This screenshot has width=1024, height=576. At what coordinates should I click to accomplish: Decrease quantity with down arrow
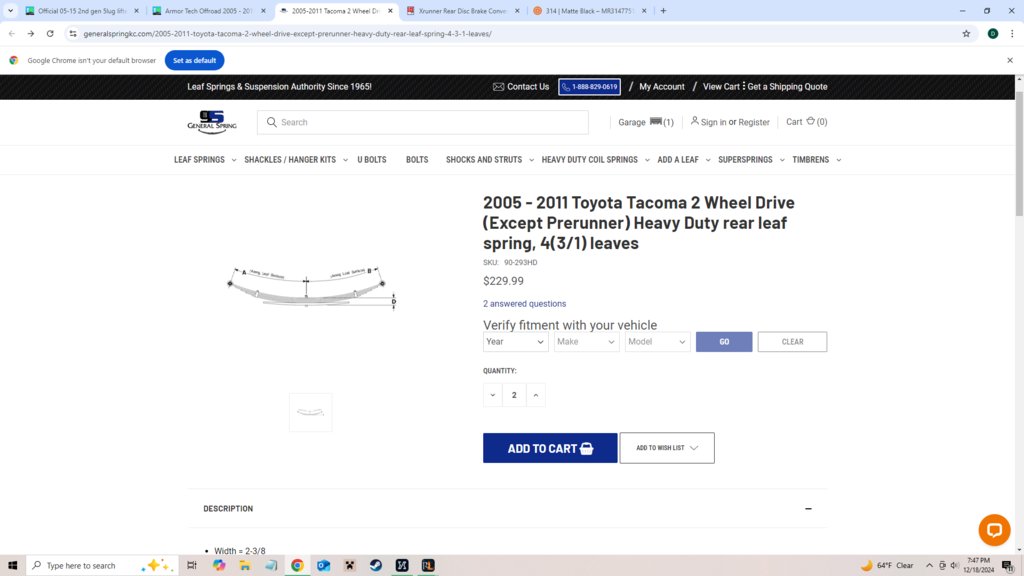point(493,395)
